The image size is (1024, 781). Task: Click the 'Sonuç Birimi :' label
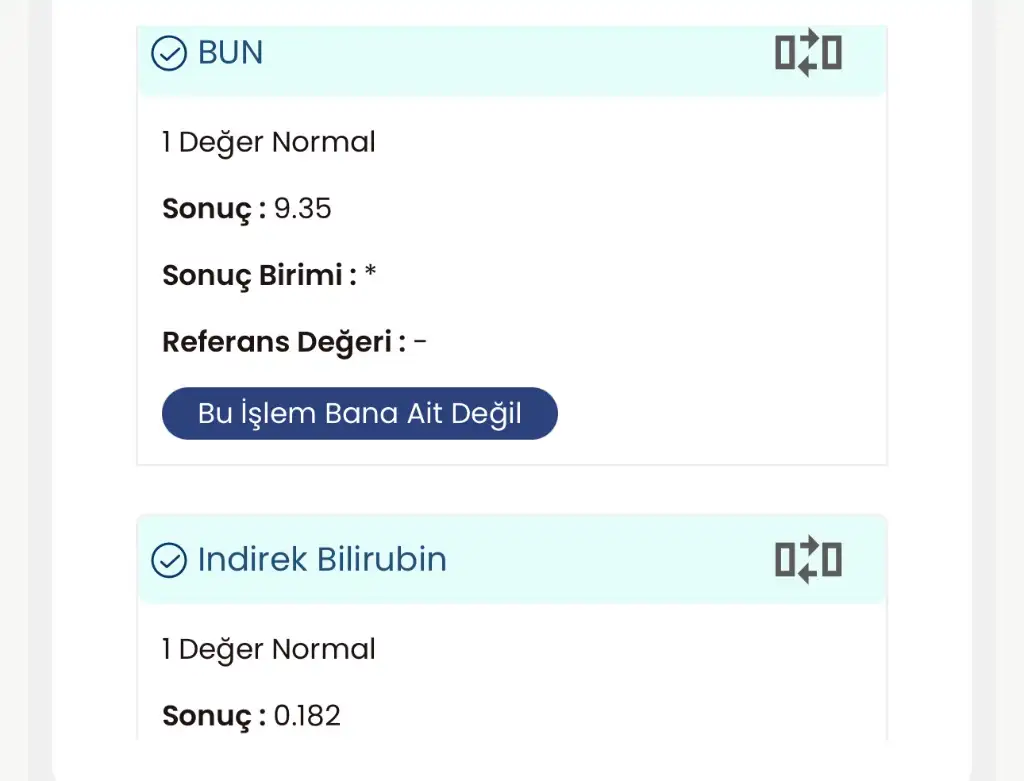(259, 275)
